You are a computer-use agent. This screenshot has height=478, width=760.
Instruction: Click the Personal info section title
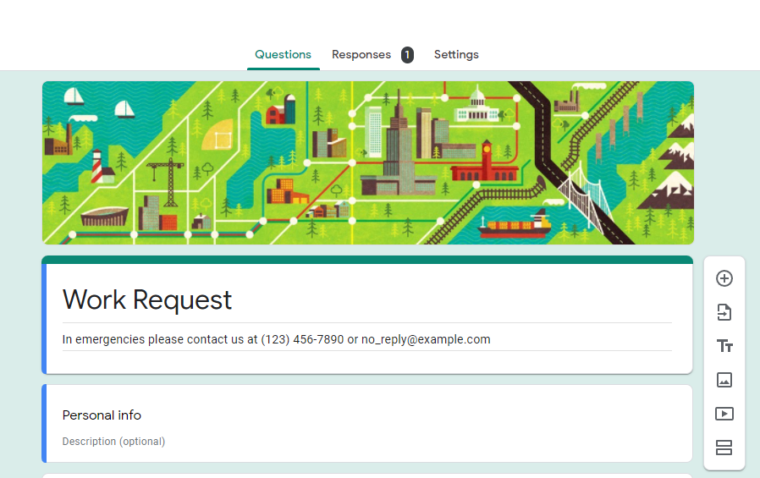pos(102,415)
